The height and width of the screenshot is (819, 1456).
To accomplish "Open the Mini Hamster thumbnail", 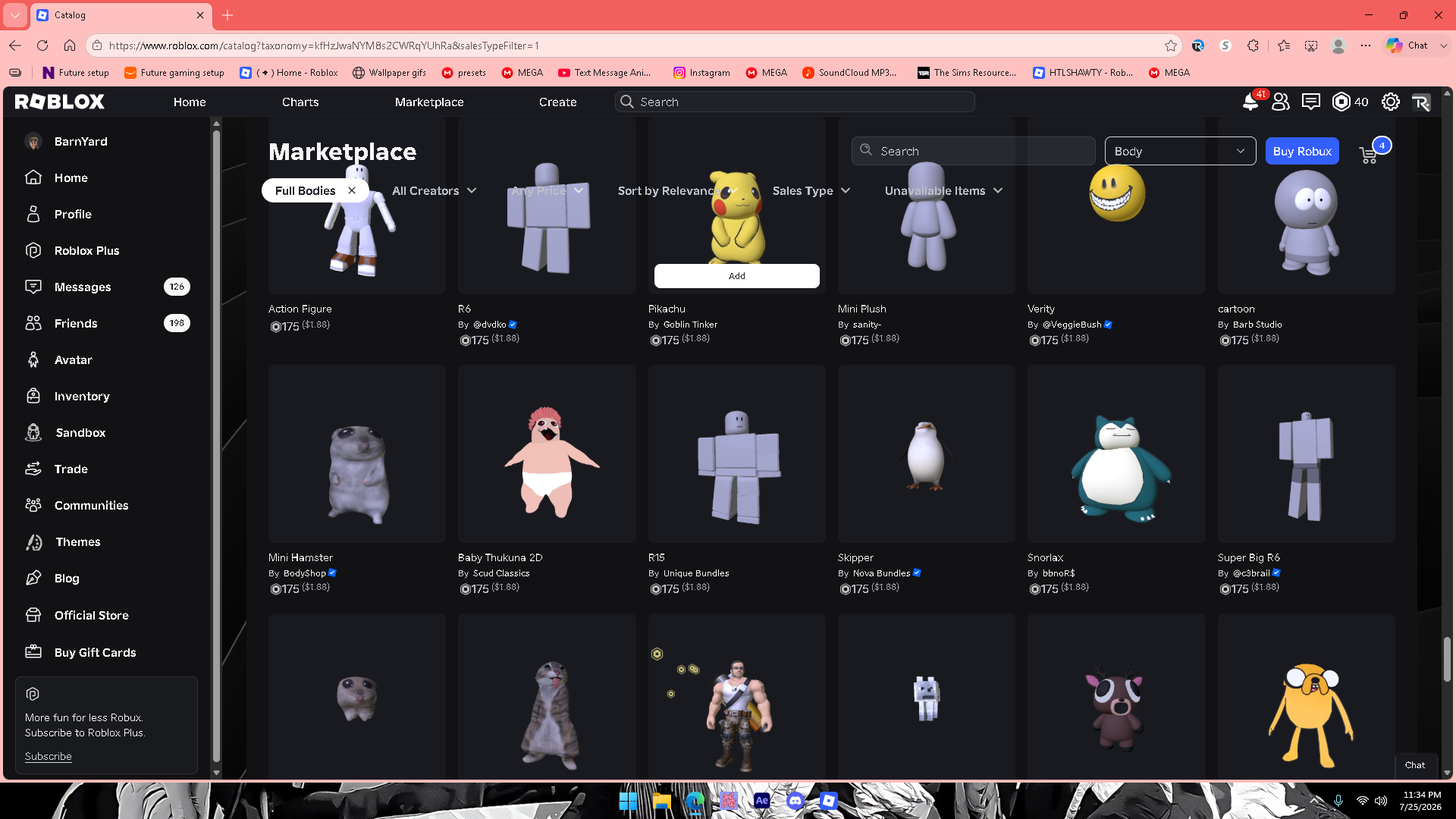I will pos(357,453).
